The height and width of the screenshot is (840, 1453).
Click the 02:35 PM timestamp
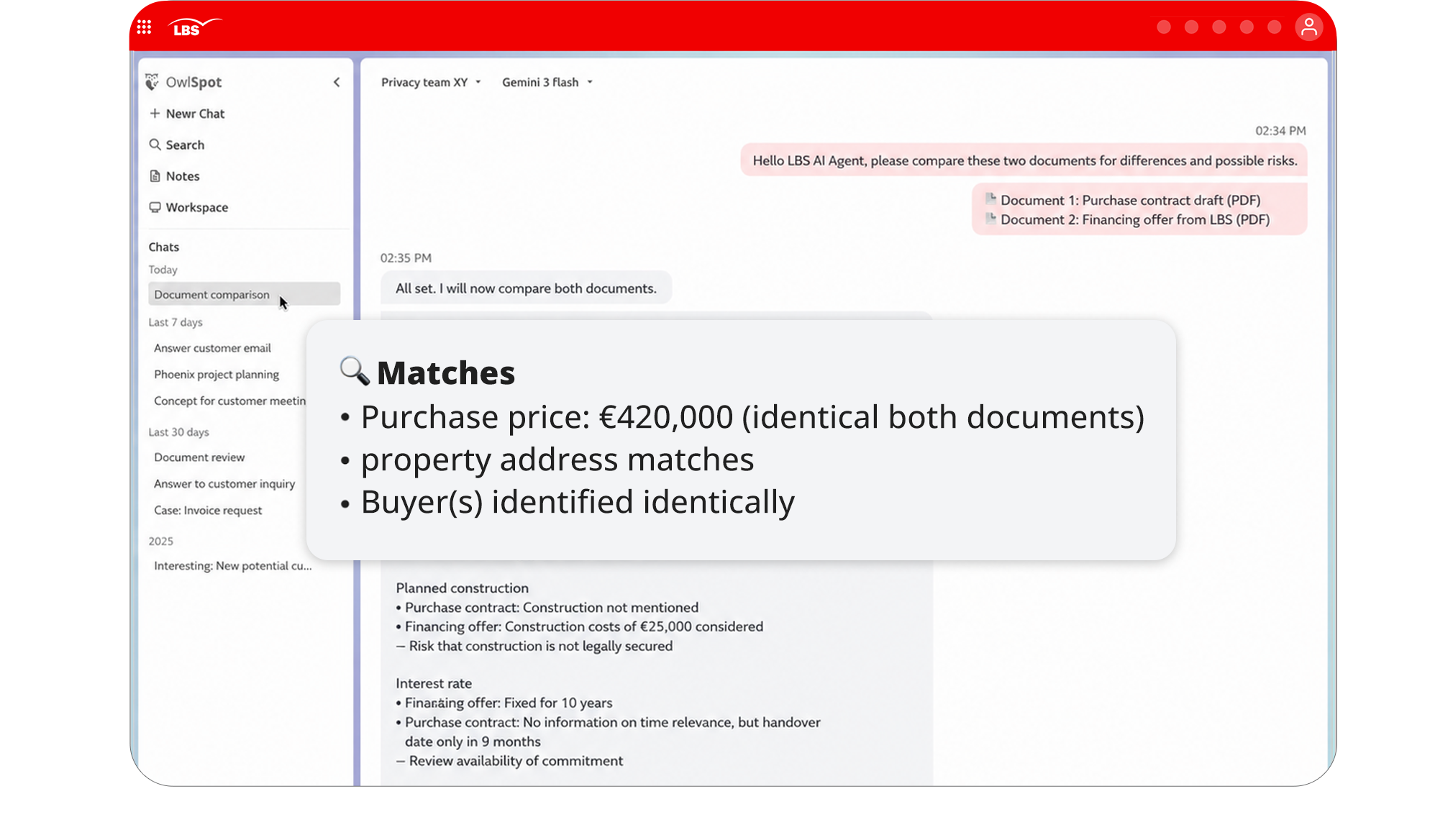406,258
